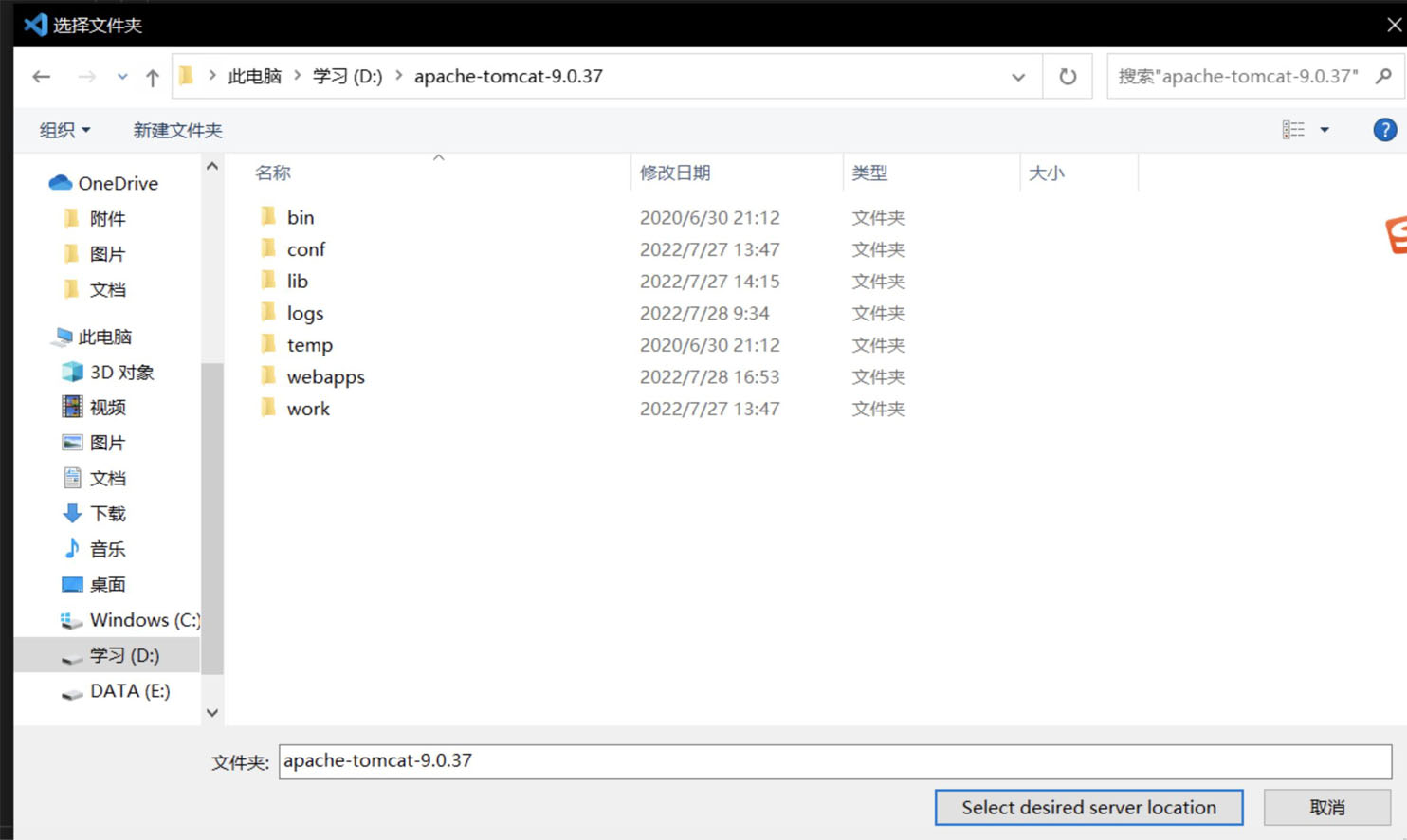Image resolution: width=1407 pixels, height=840 pixels.
Task: Click 新建文件夹 to create folder
Action: pos(177,130)
